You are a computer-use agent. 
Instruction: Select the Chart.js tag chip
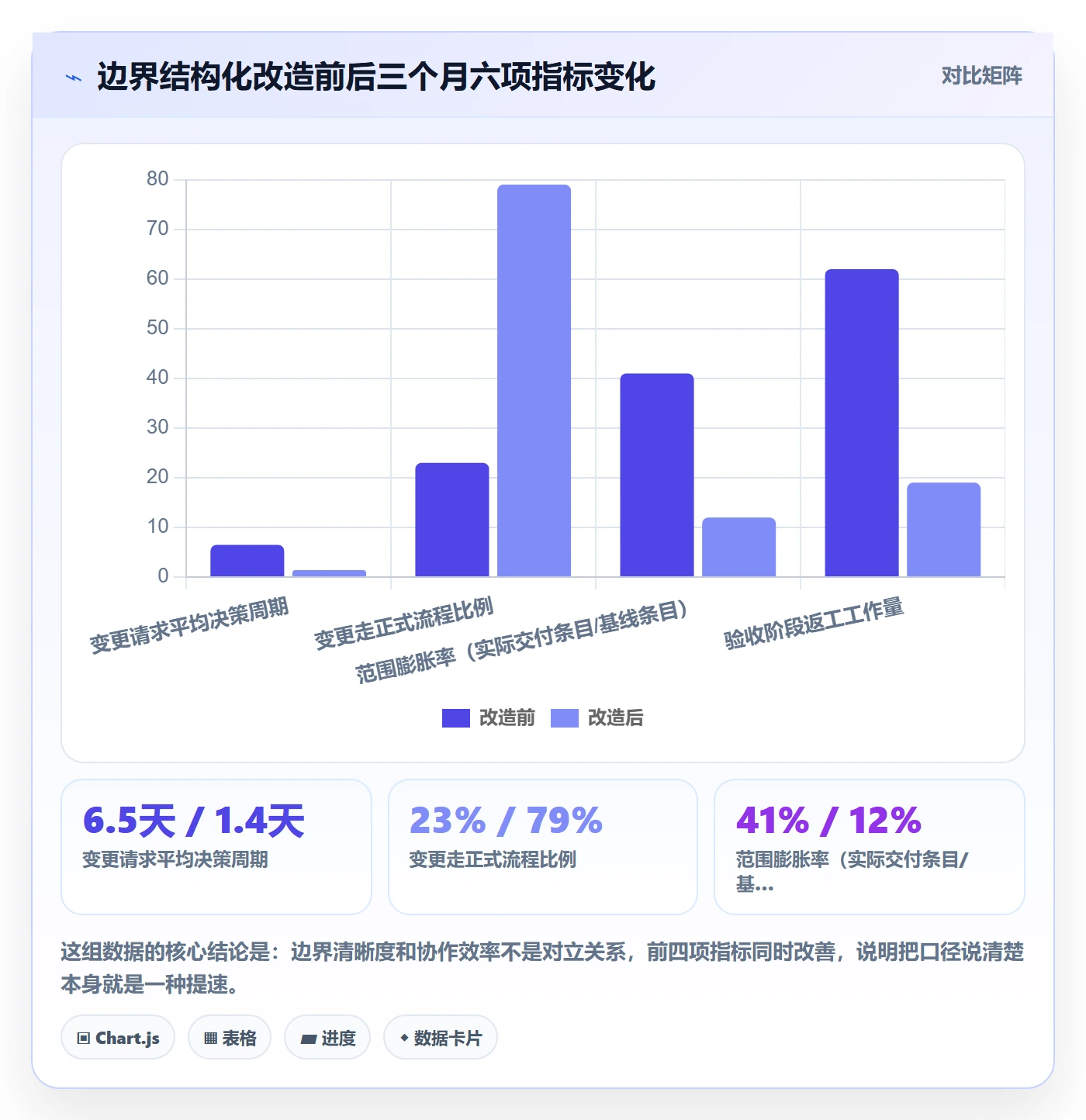pos(118,1038)
